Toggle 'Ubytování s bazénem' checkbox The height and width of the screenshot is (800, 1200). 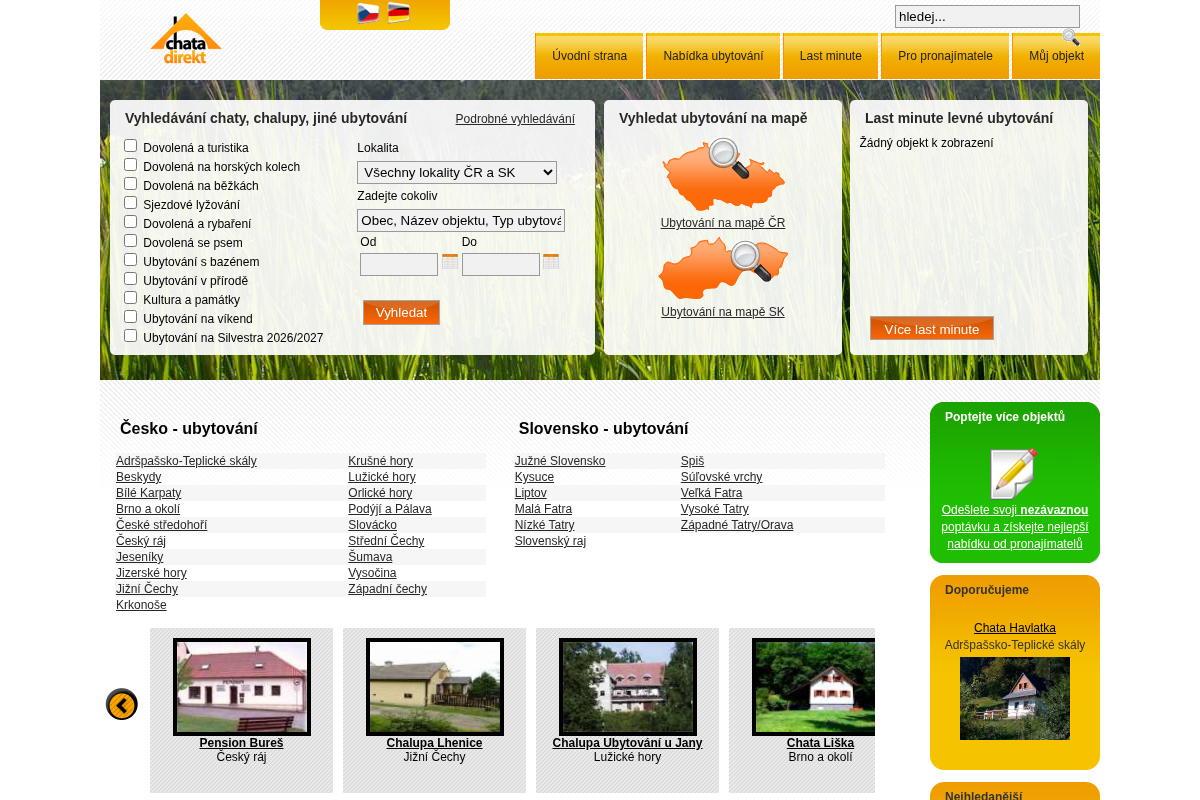coord(130,260)
